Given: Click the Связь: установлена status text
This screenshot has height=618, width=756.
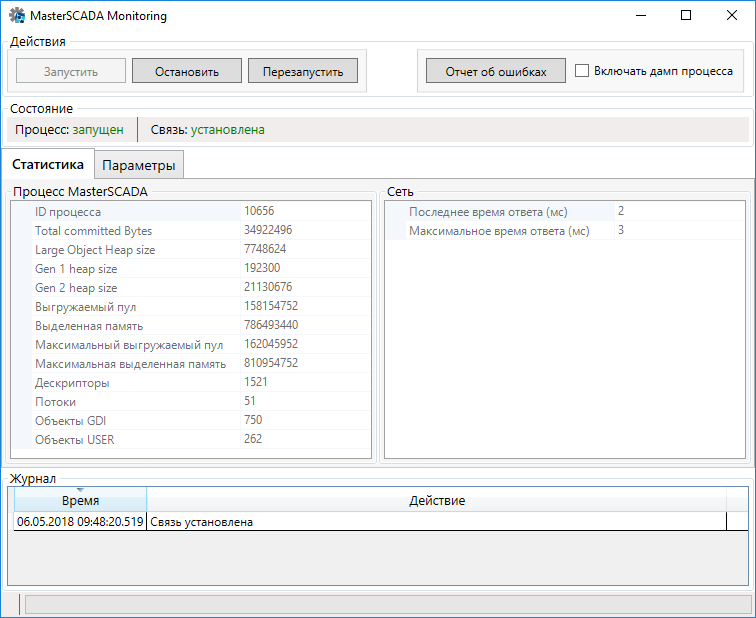Looking at the screenshot, I should click(207, 130).
